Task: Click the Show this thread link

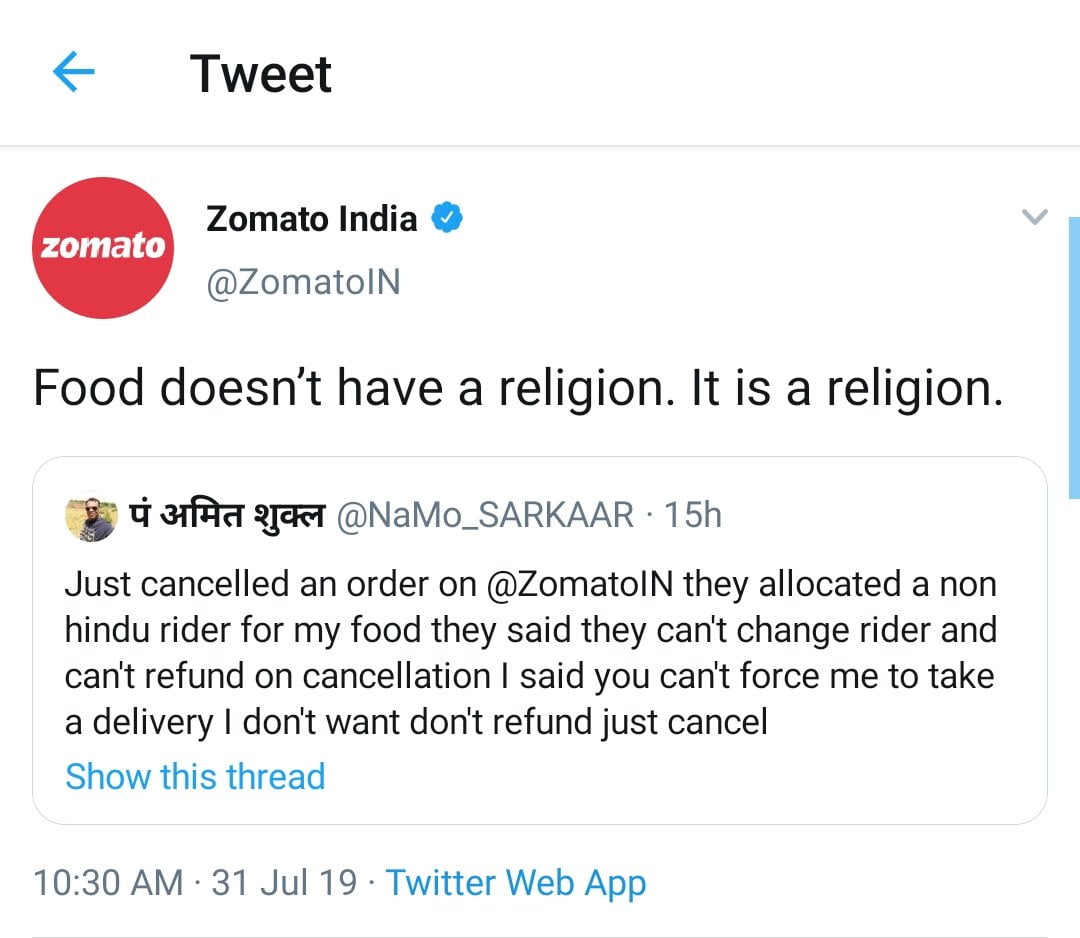Action: (x=195, y=776)
